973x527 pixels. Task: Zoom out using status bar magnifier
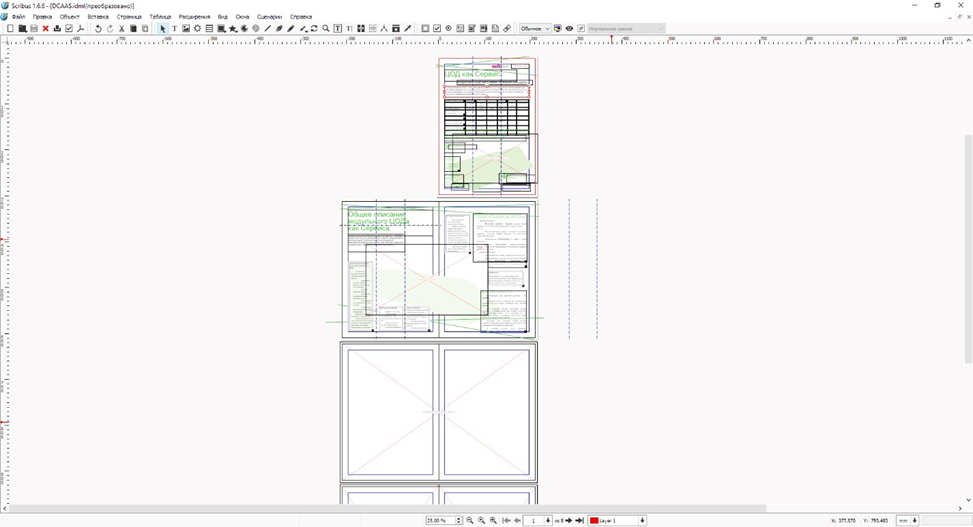pos(470,520)
